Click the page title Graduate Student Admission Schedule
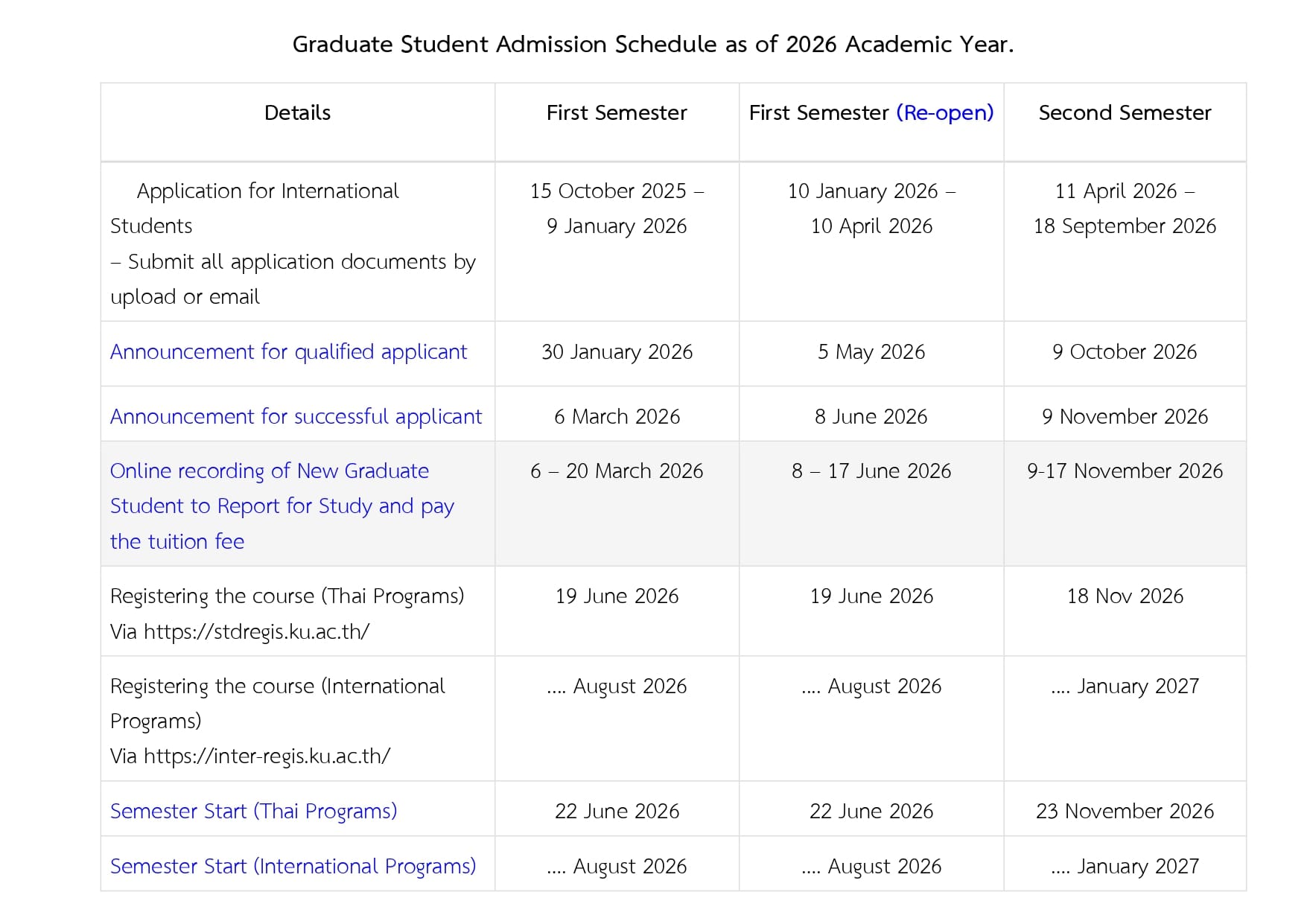This screenshot has width=1307, height=924. click(x=652, y=45)
